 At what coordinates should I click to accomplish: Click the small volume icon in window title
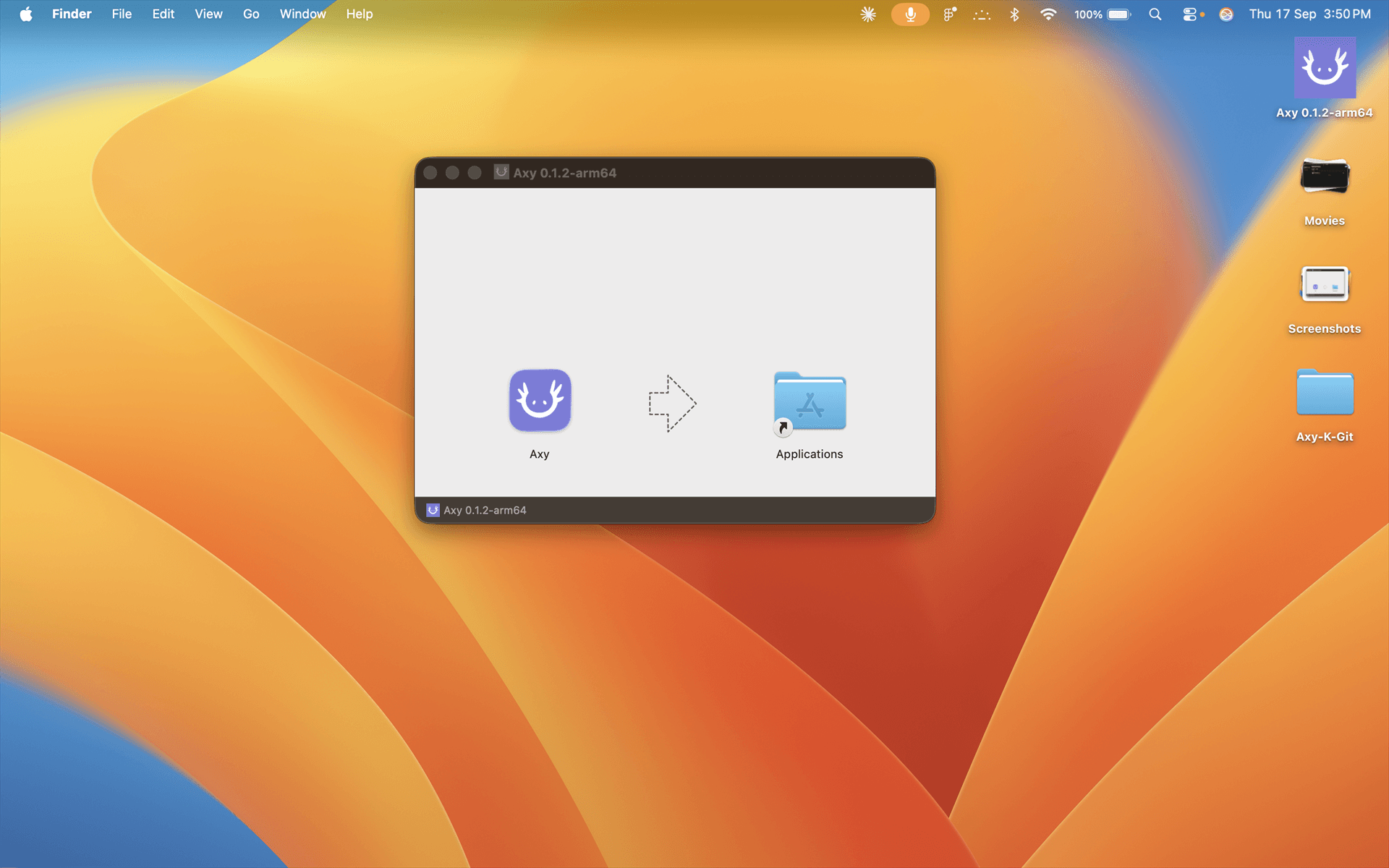[501, 172]
